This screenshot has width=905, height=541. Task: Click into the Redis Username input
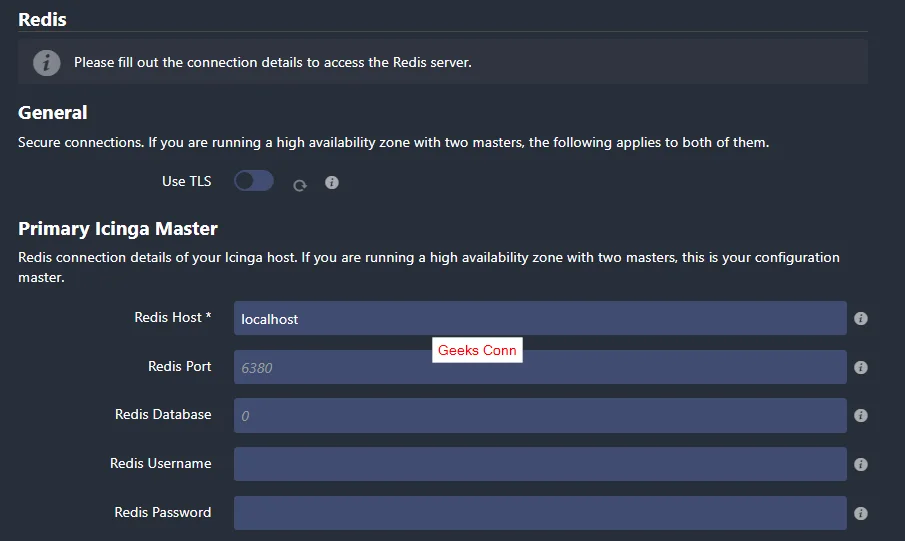pyautogui.click(x=540, y=464)
